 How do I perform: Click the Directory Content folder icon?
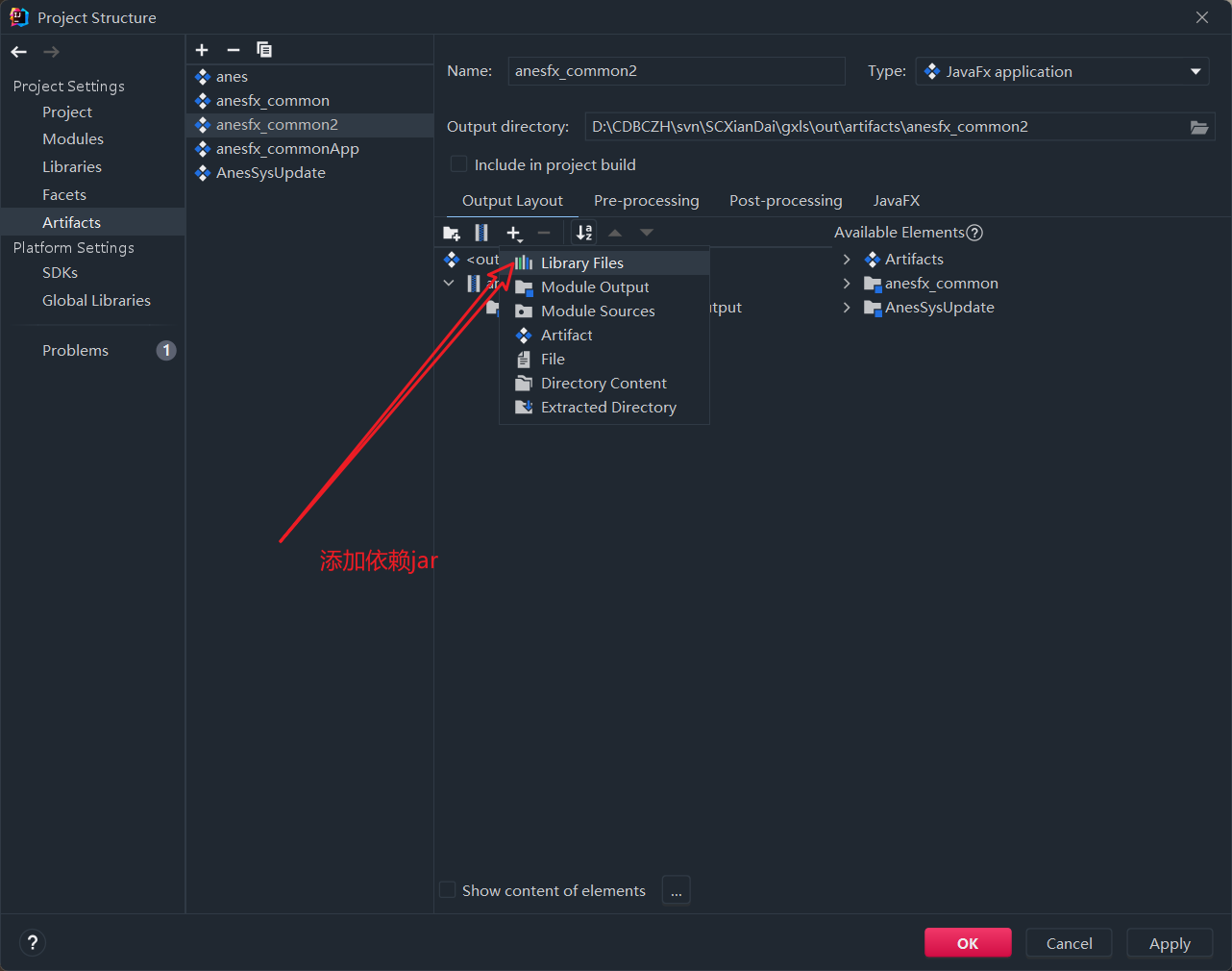pos(524,384)
